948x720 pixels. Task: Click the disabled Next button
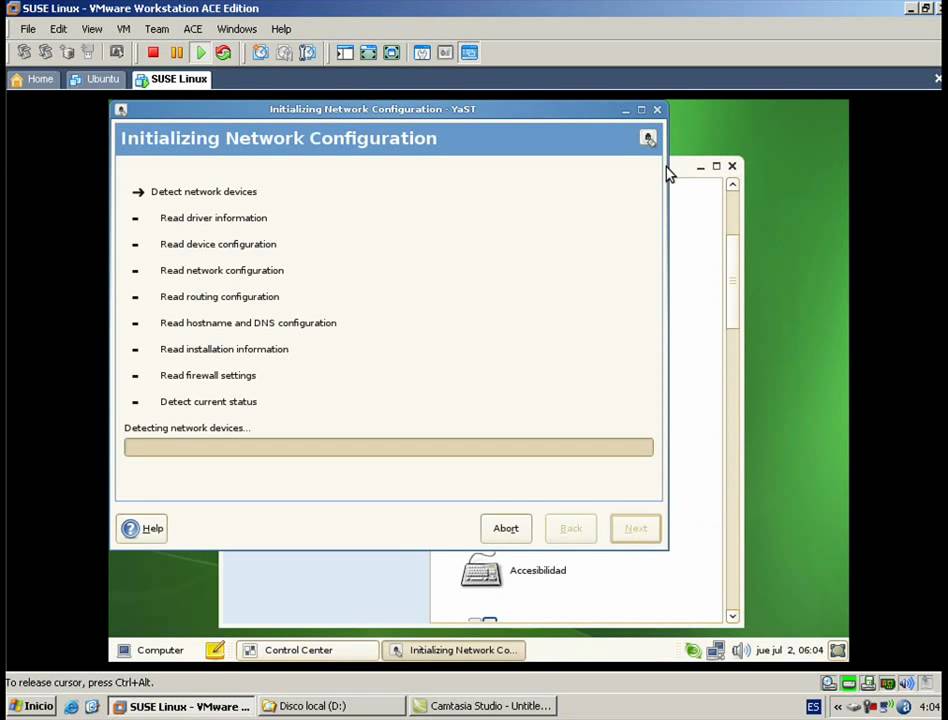click(635, 528)
